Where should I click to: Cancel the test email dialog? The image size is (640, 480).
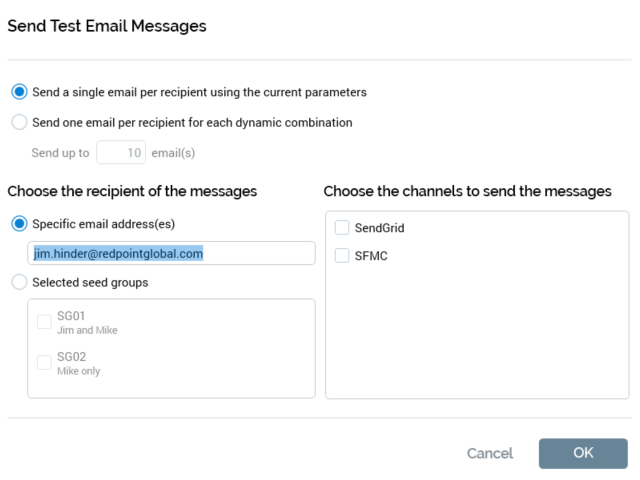490,453
